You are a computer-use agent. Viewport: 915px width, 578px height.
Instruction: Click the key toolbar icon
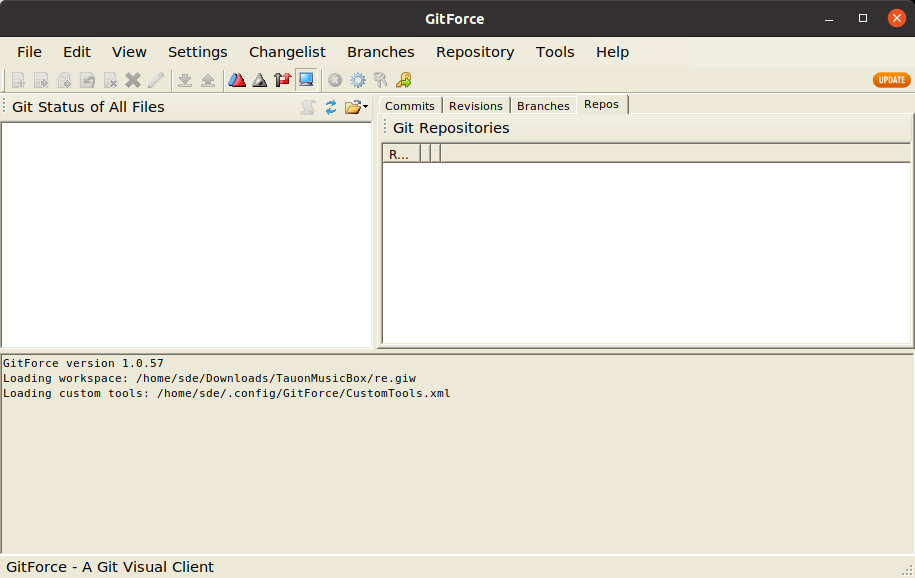(380, 80)
